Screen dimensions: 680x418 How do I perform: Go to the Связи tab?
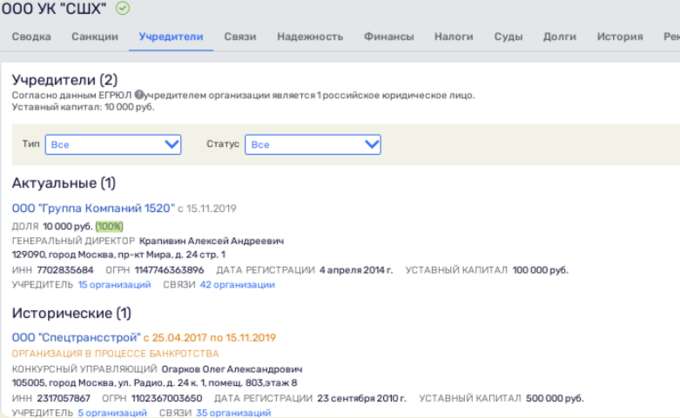pyautogui.click(x=240, y=36)
